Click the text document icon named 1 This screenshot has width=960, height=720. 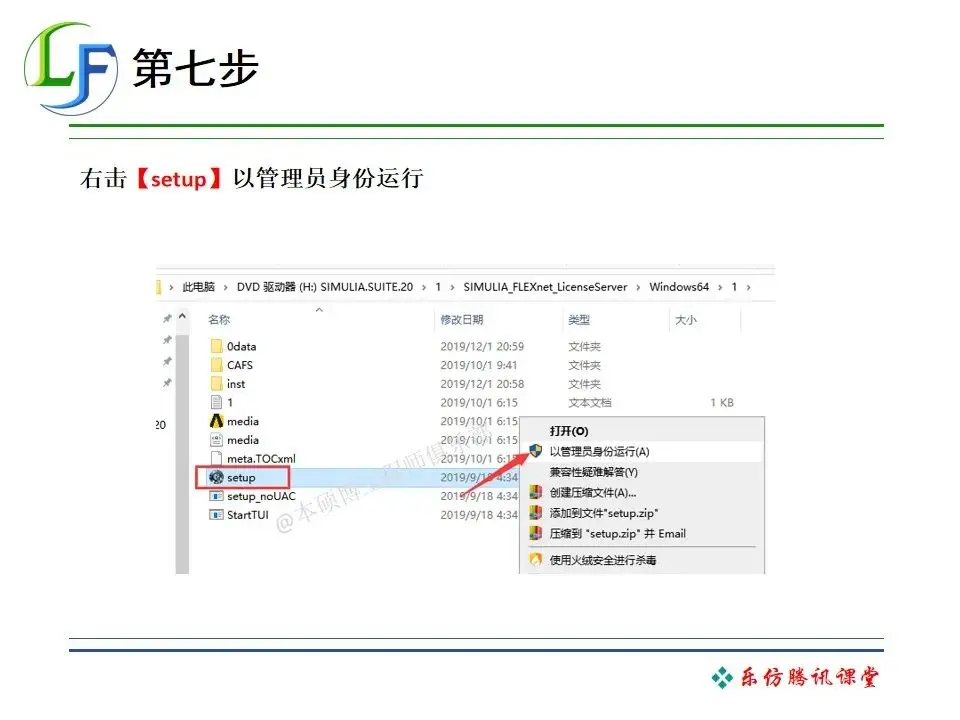pos(216,402)
